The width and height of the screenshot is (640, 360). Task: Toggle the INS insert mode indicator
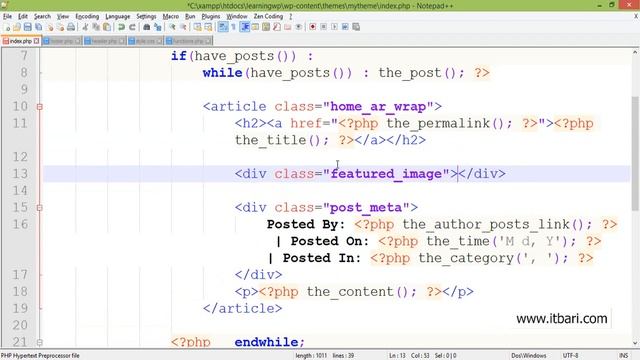click(623, 356)
